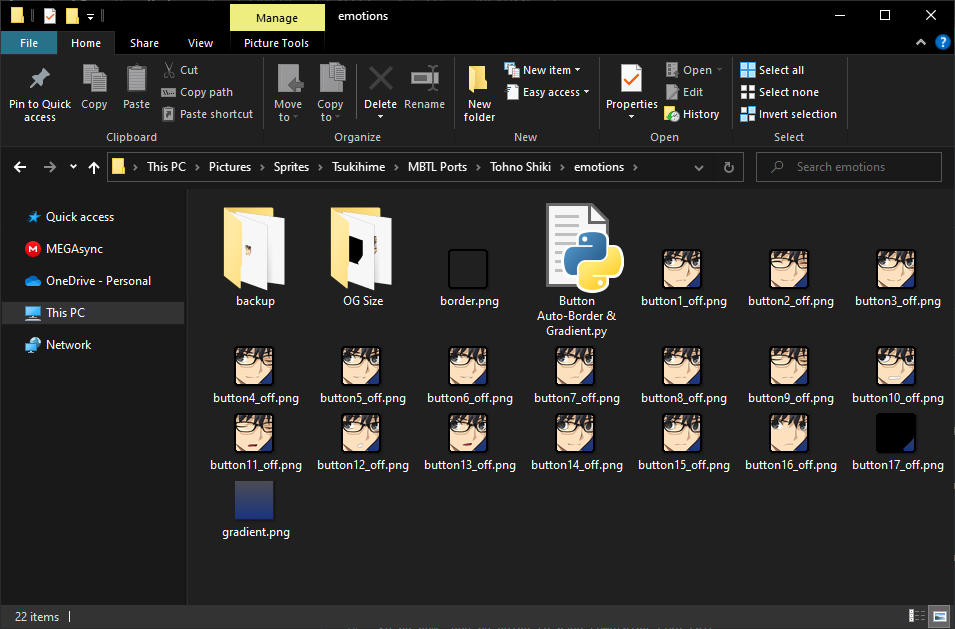Create a New folder from ribbon

tap(479, 93)
